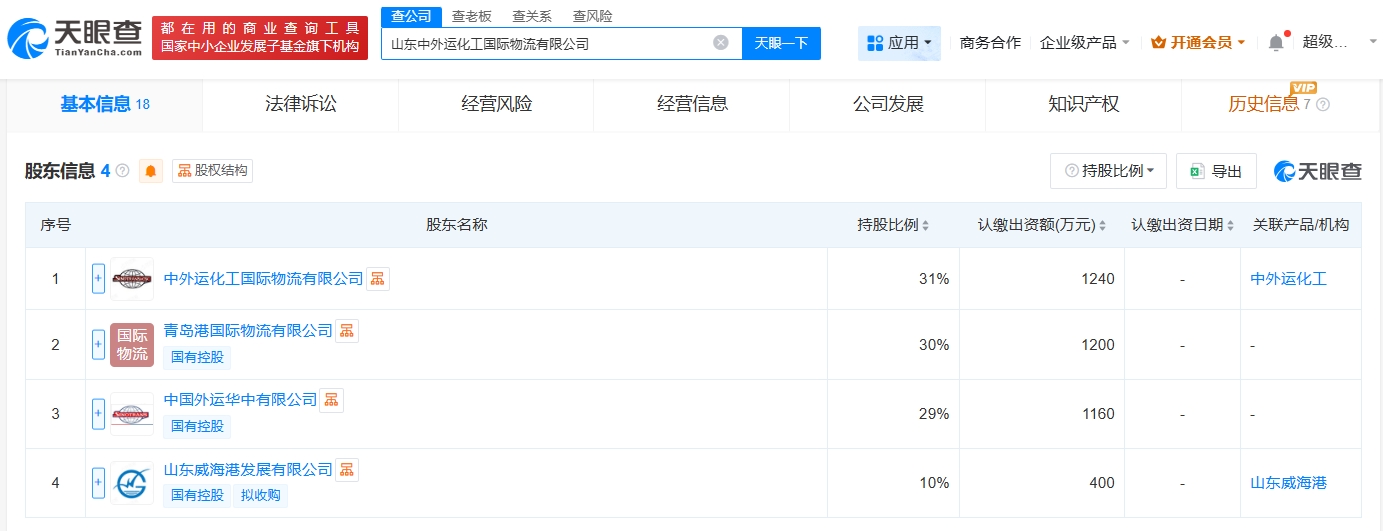Open equity structure icon beside 青岛港国际物流有限公司

point(346,331)
